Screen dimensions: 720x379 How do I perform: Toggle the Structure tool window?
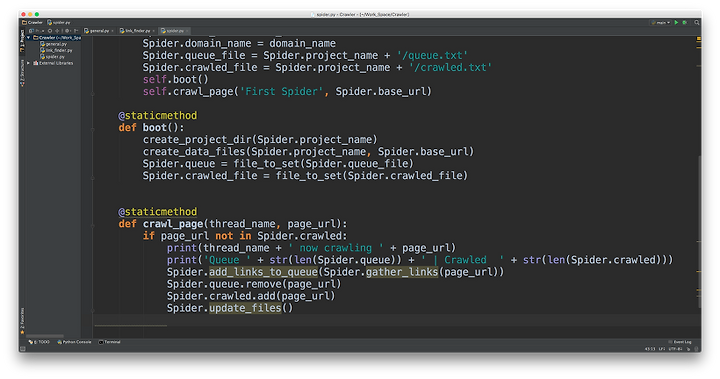pyautogui.click(x=22, y=74)
